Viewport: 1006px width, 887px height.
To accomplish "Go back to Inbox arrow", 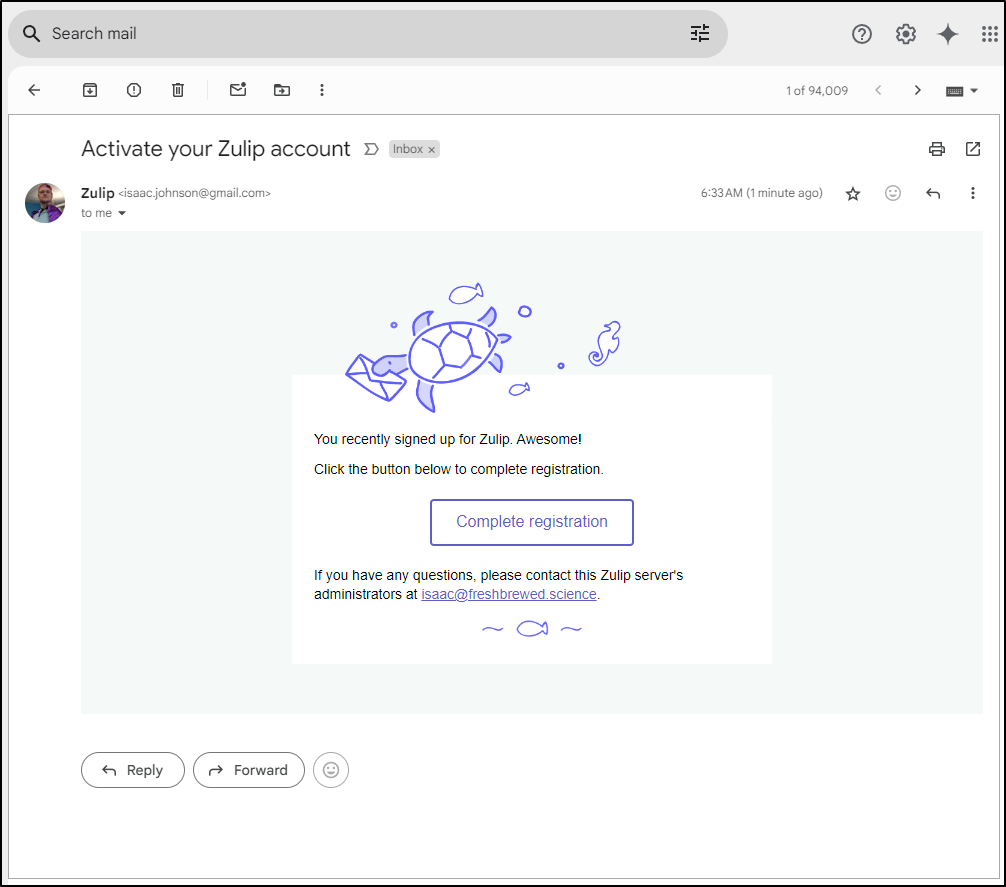I will point(35,90).
